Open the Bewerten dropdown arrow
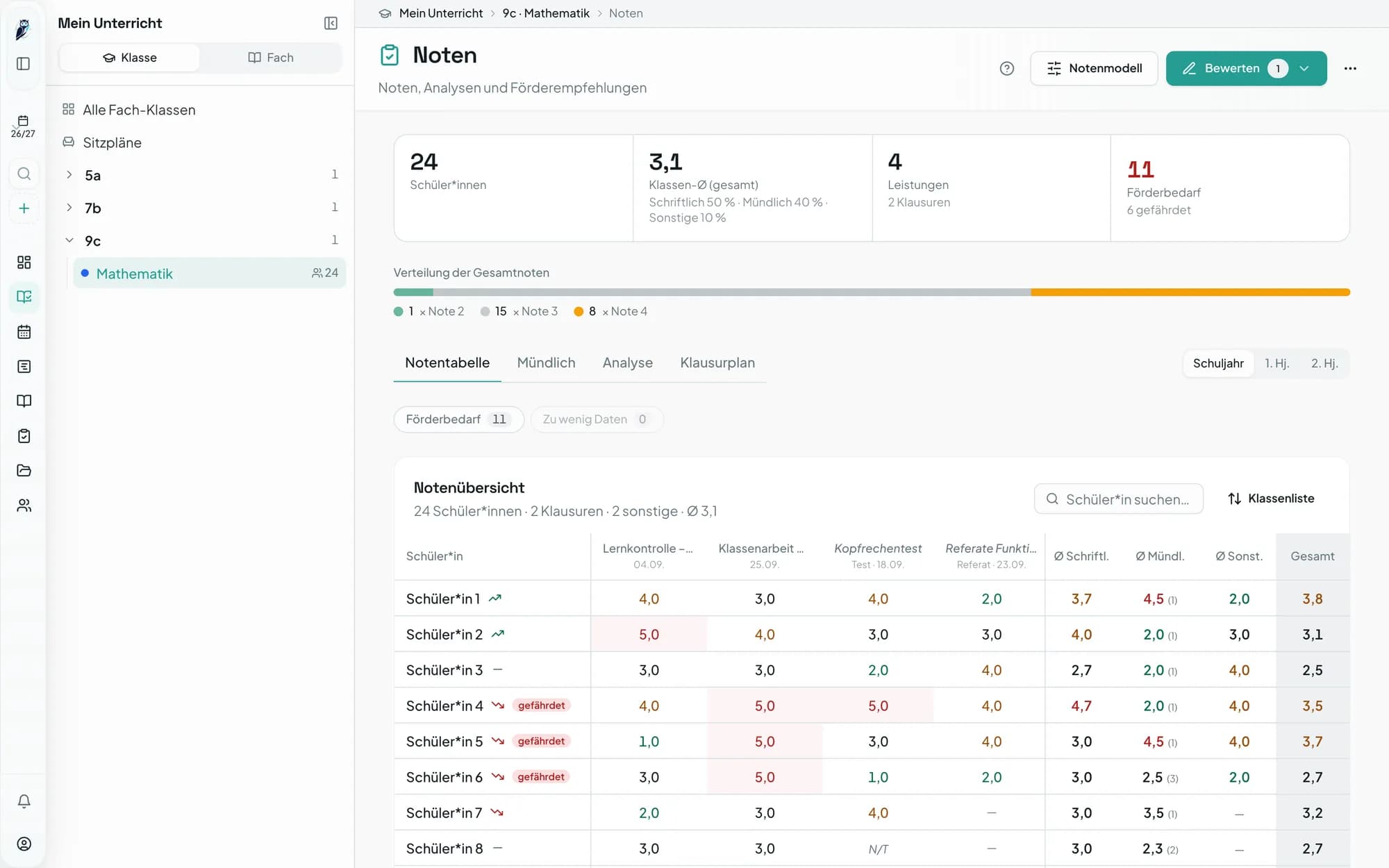The height and width of the screenshot is (868, 1389). pyautogui.click(x=1304, y=68)
